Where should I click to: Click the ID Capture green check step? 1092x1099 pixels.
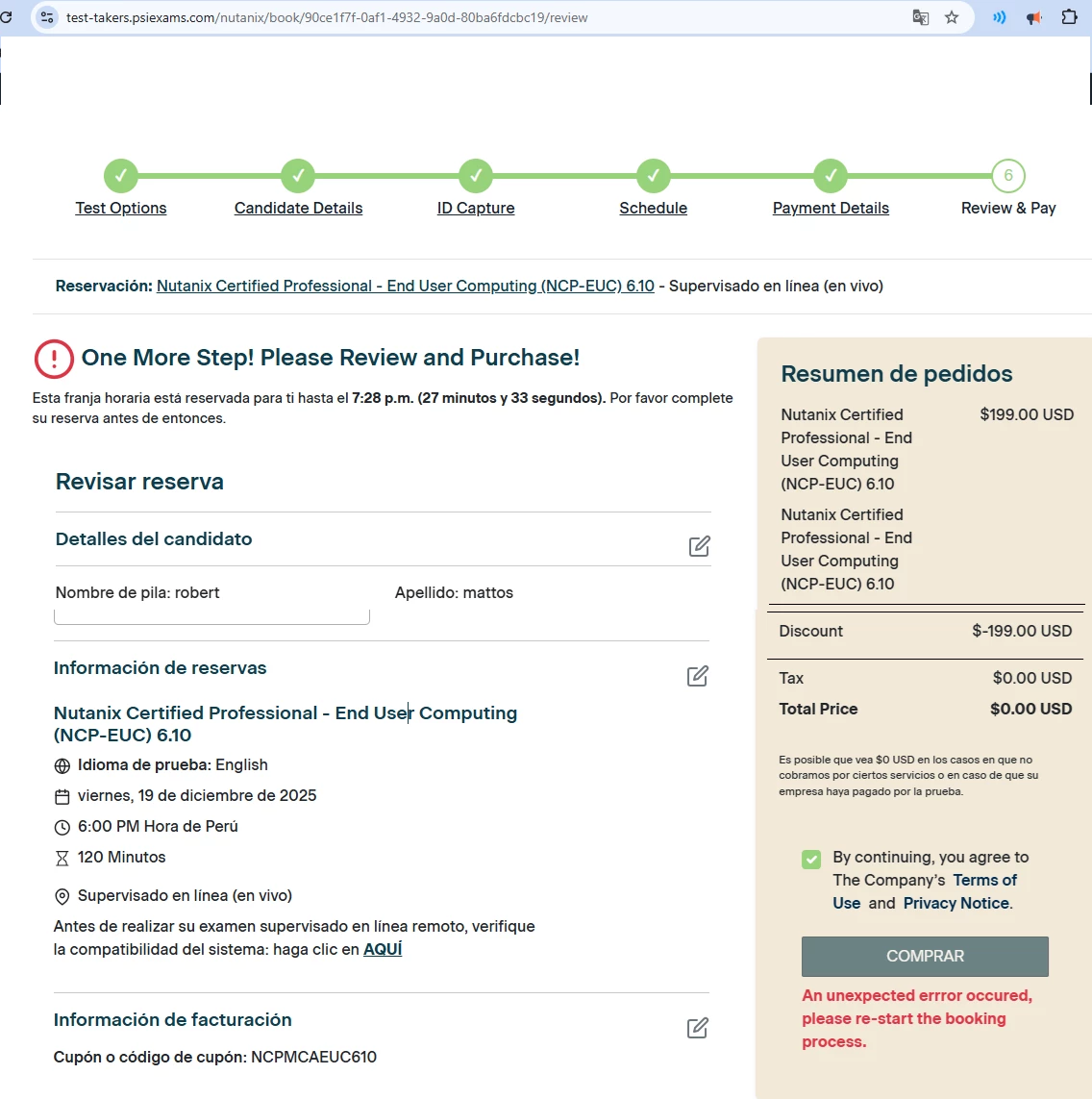(476, 175)
